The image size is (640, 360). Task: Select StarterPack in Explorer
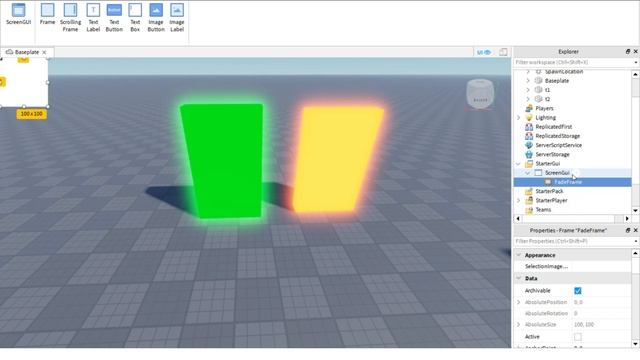click(x=549, y=191)
